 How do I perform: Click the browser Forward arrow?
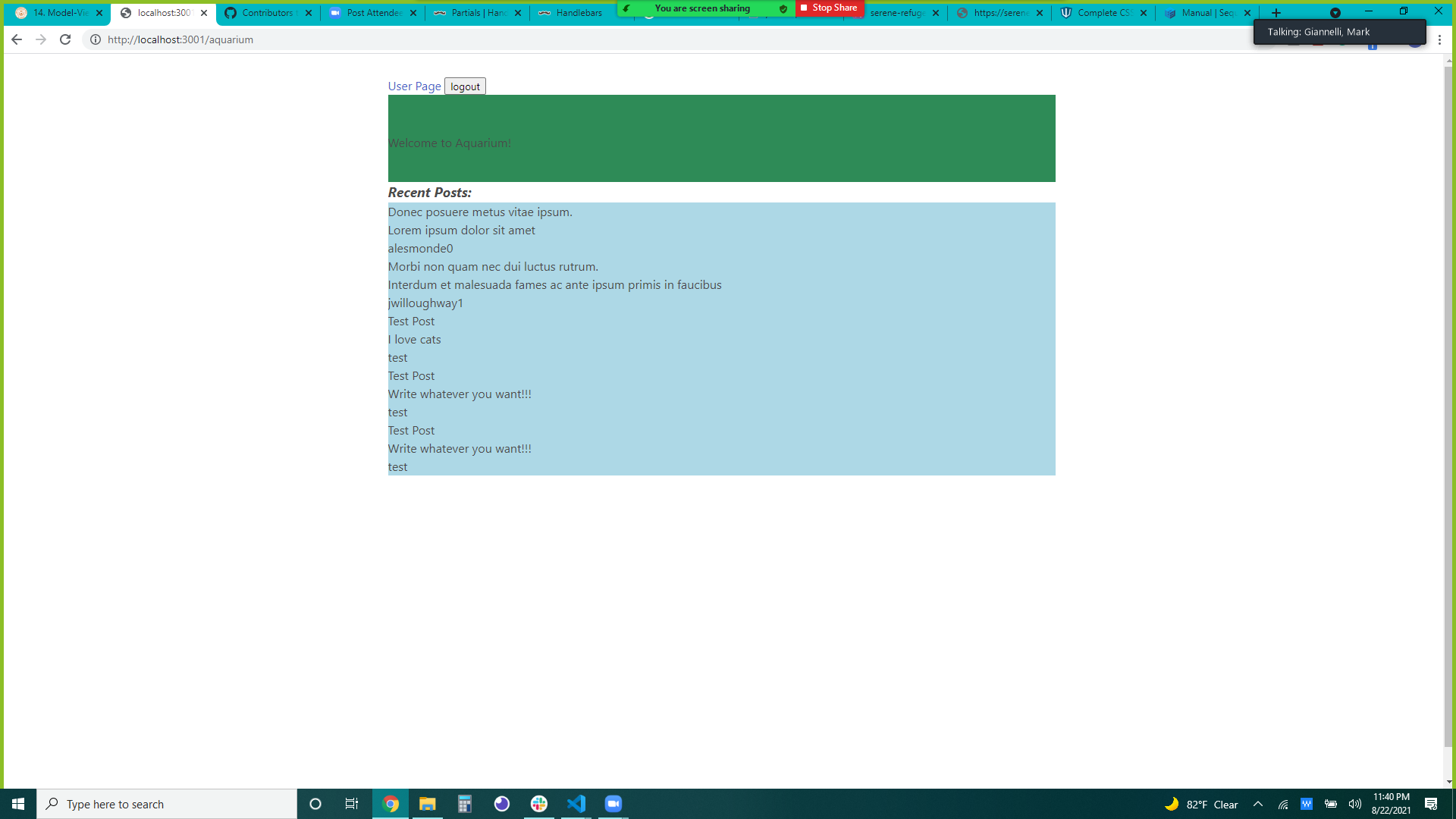click(x=41, y=39)
